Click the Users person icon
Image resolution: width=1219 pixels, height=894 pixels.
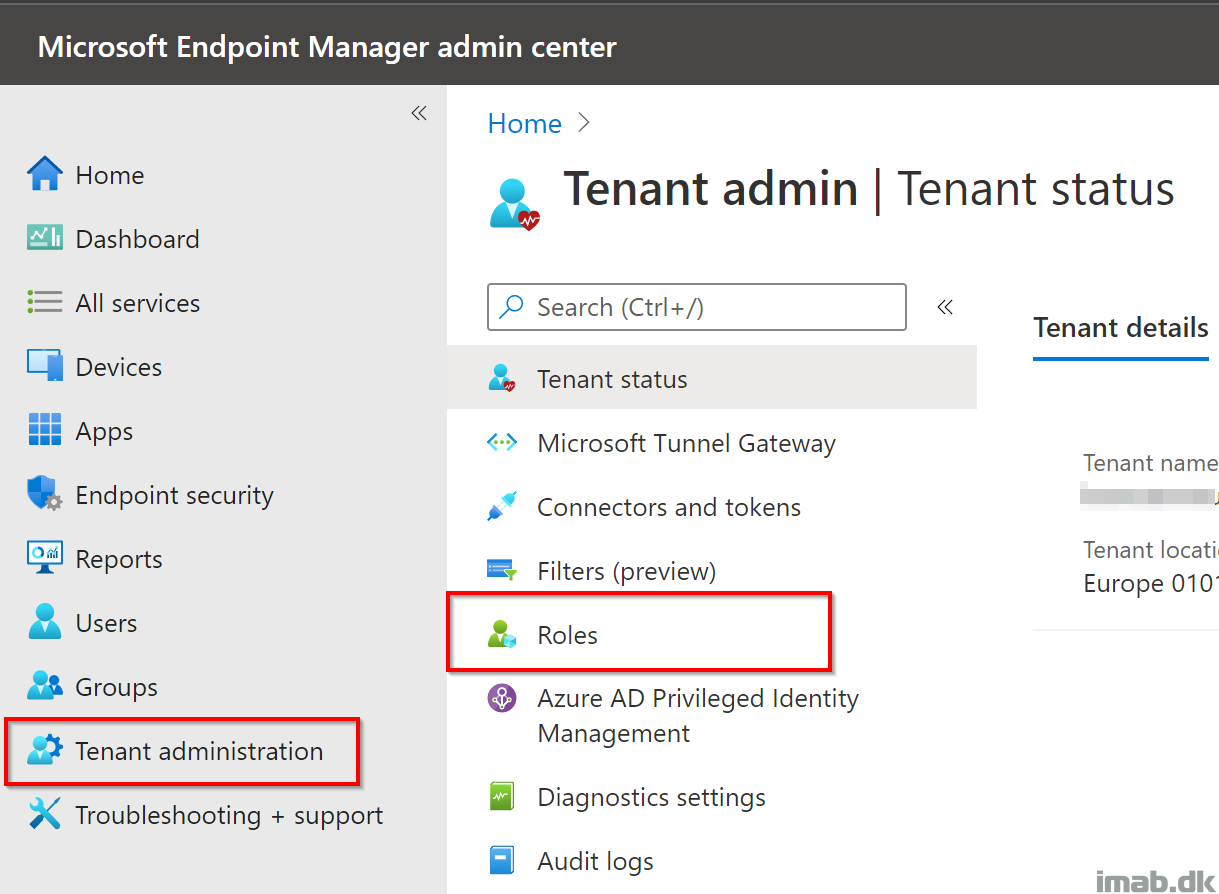[x=45, y=622]
